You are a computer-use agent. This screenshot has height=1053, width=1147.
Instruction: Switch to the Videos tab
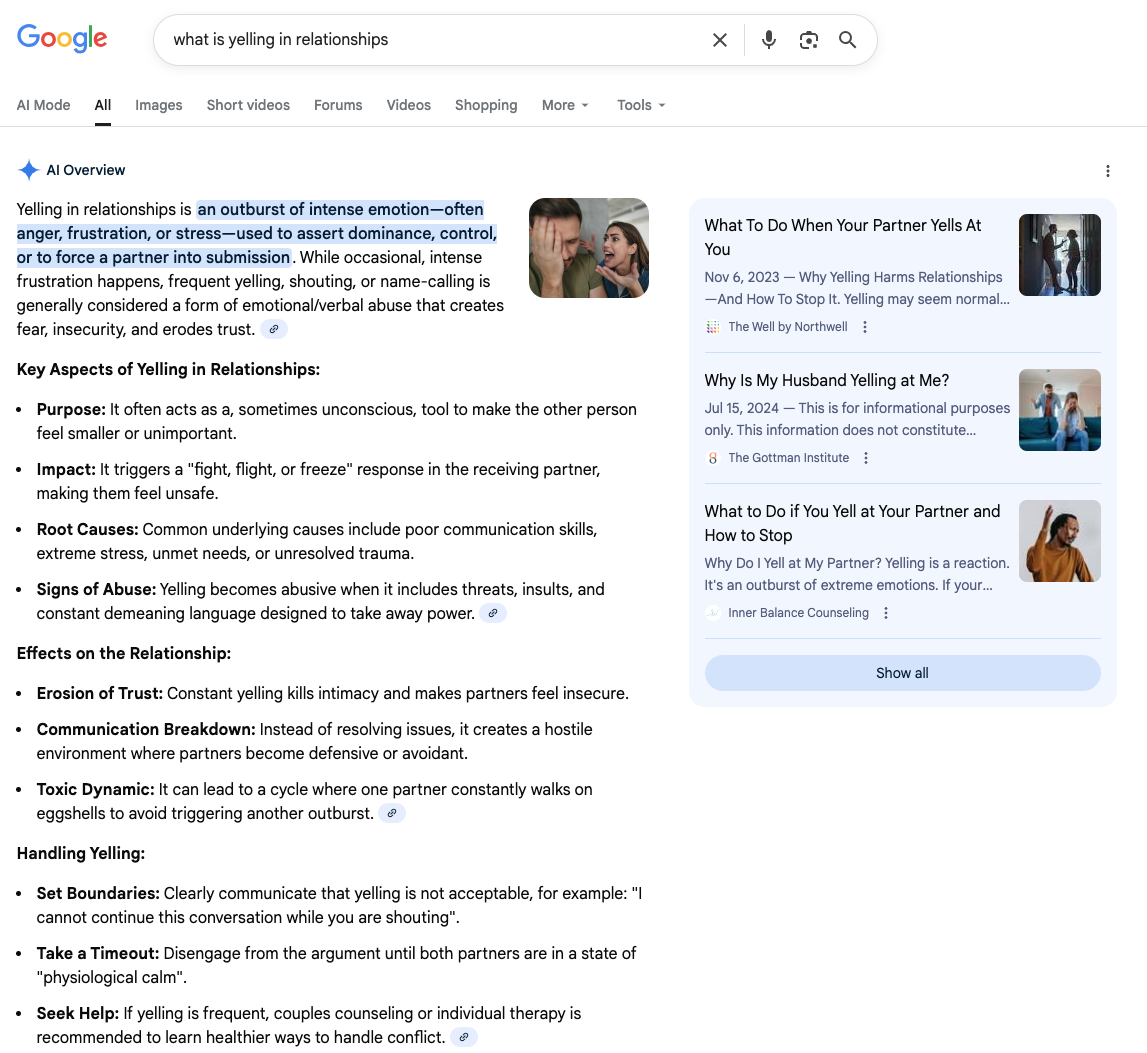pos(408,105)
